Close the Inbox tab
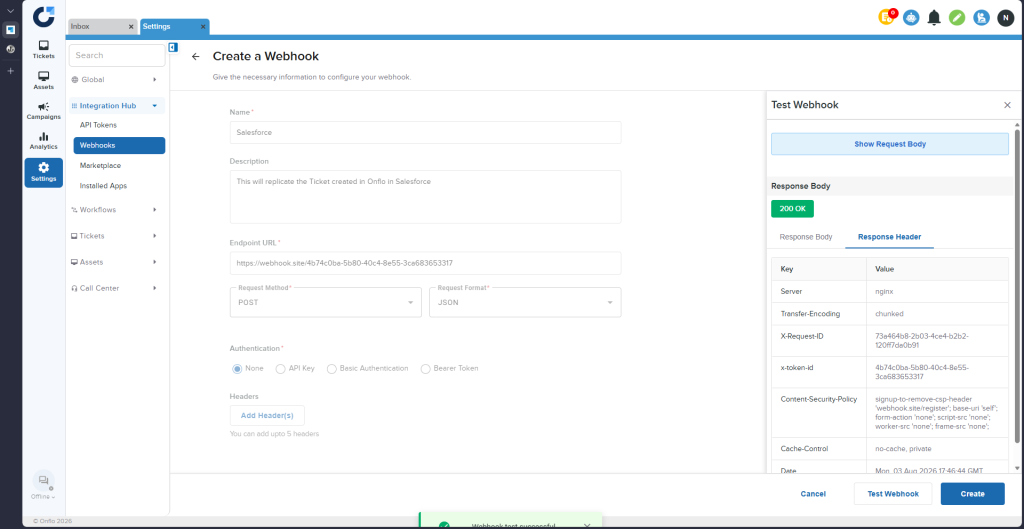1024x529 pixels. [x=131, y=27]
